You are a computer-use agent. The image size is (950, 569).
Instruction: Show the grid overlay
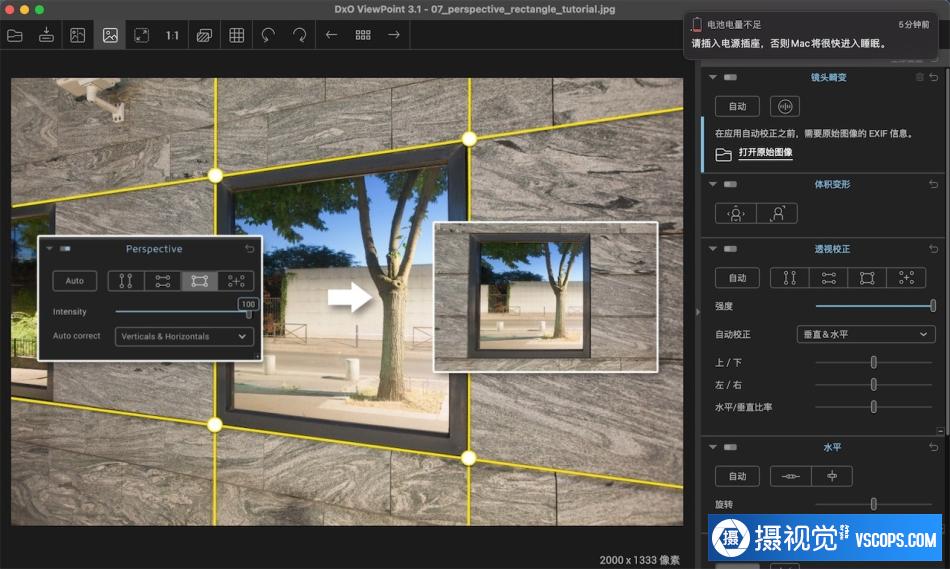click(236, 35)
